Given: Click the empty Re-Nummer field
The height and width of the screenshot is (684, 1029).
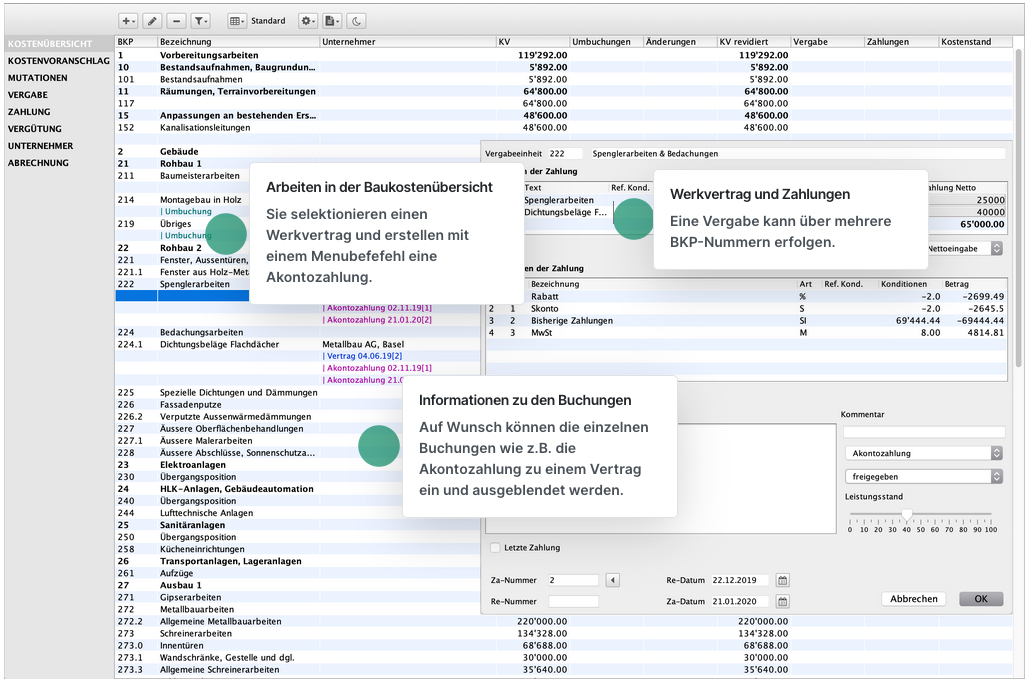Looking at the screenshot, I should [573, 601].
